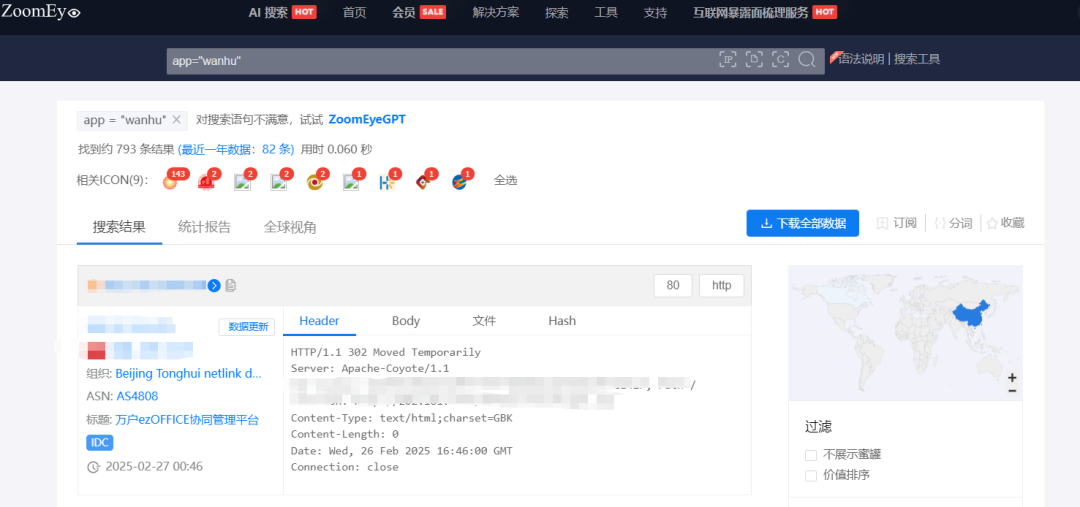Open 解决方案 in top navigation
The image size is (1080, 507).
pos(496,12)
